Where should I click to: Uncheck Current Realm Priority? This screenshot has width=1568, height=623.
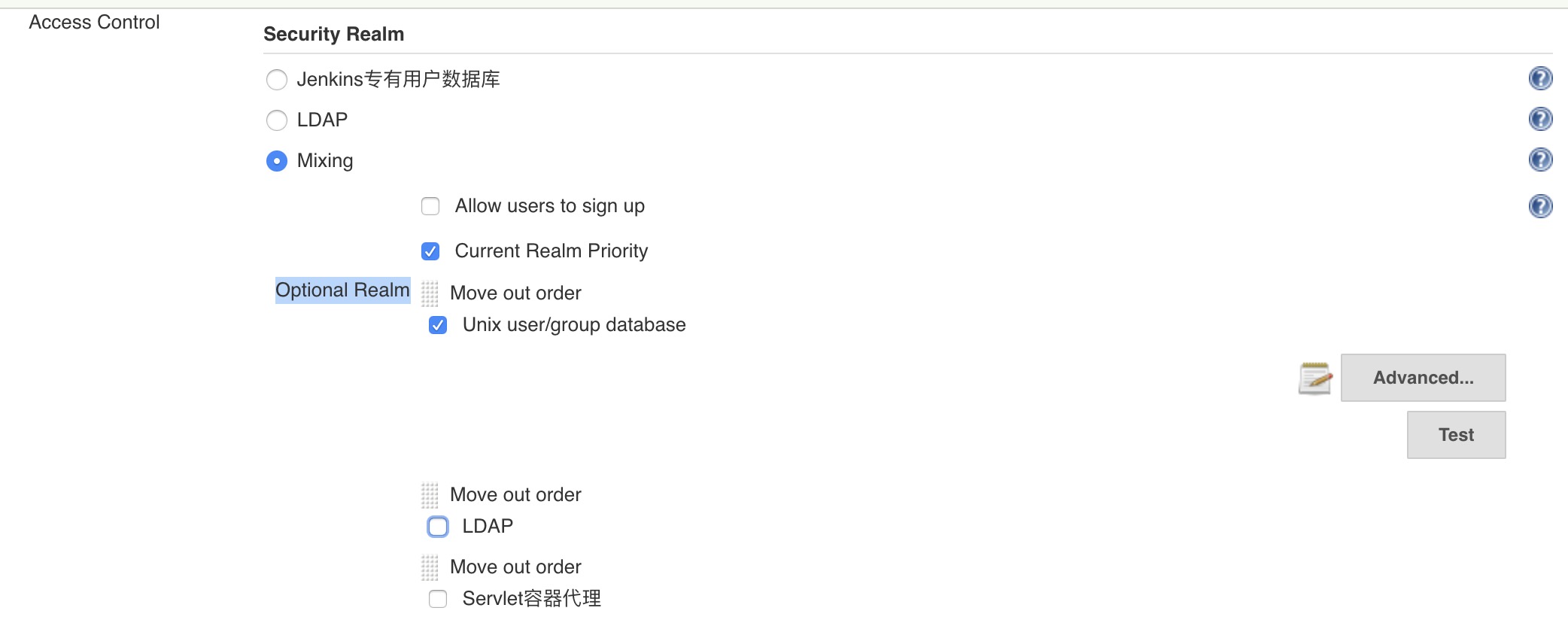coord(430,251)
